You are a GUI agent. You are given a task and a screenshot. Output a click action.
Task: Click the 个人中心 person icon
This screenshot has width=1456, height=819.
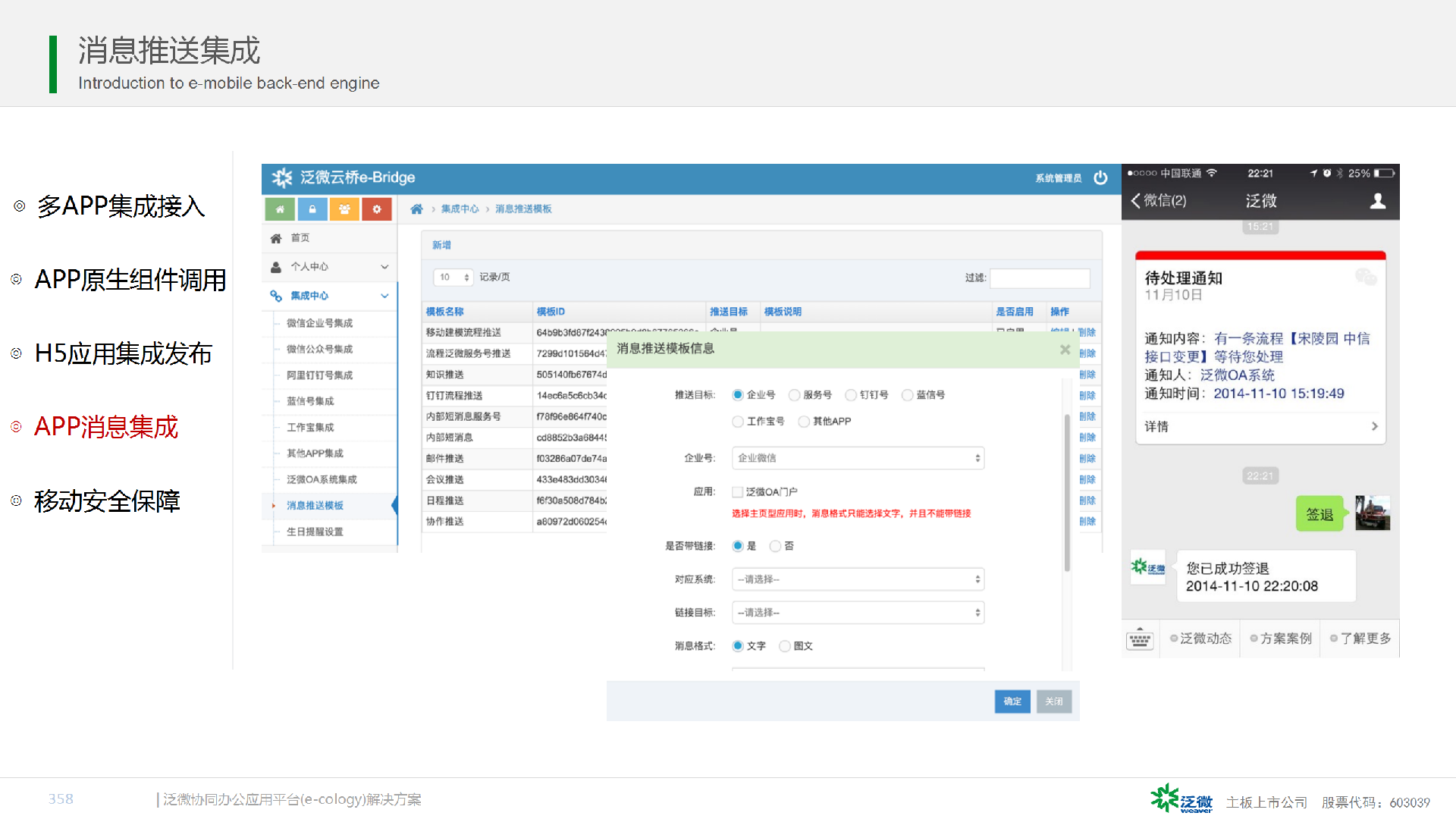pyautogui.click(x=276, y=267)
